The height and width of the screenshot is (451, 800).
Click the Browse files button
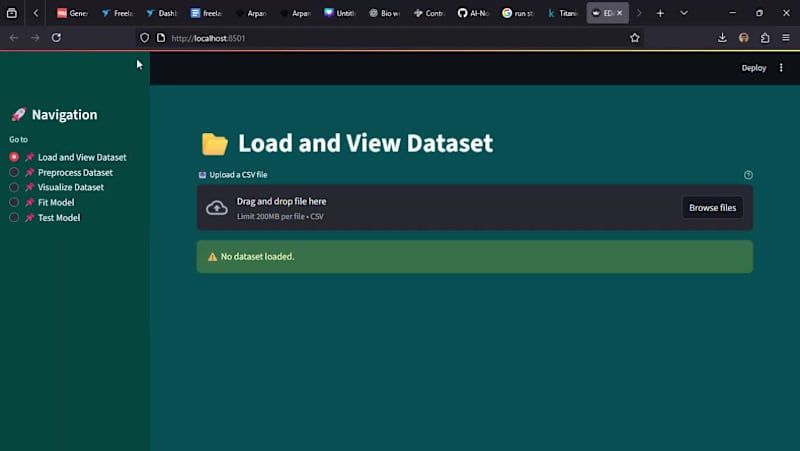pyautogui.click(x=712, y=208)
